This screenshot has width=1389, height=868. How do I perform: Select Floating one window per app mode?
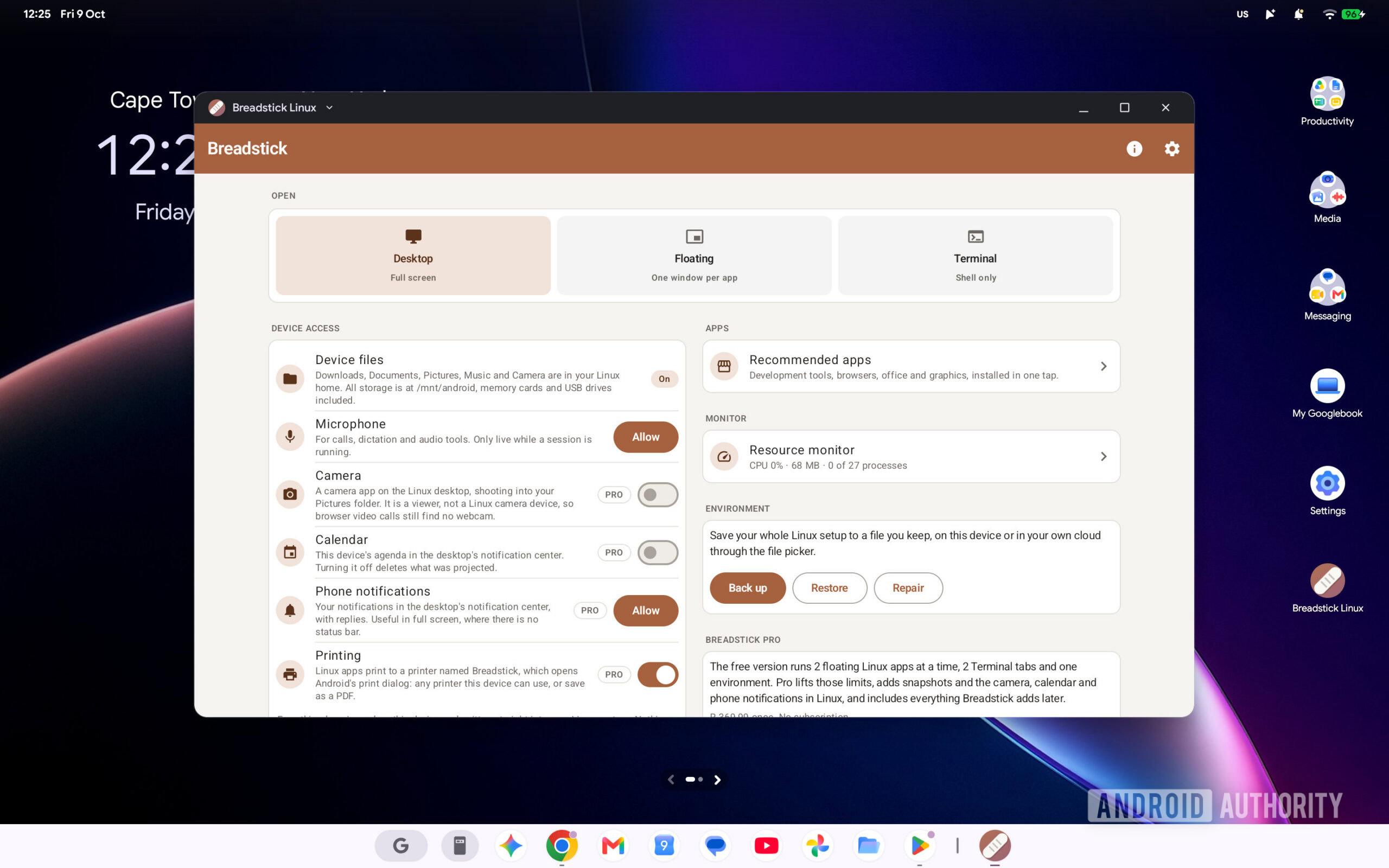(694, 256)
